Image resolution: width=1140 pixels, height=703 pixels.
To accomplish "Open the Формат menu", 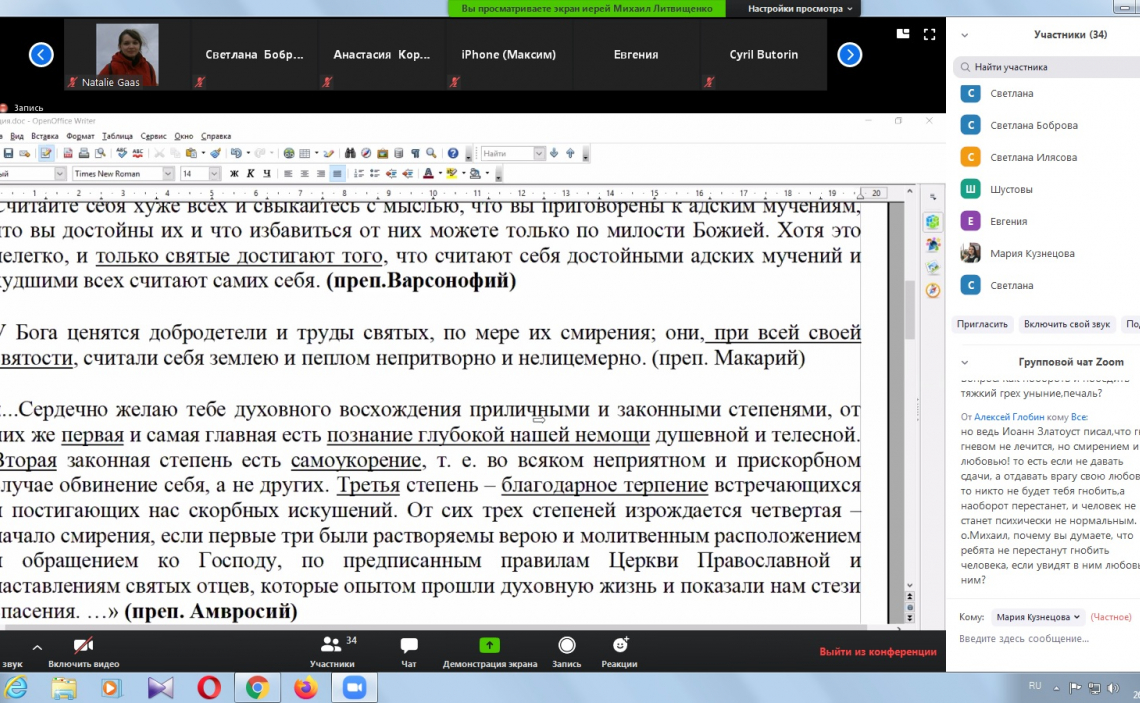I will coord(80,136).
